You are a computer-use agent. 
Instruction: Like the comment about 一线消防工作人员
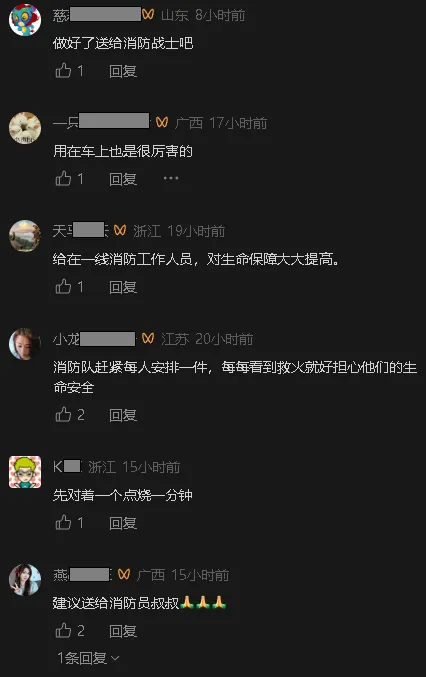[63, 286]
